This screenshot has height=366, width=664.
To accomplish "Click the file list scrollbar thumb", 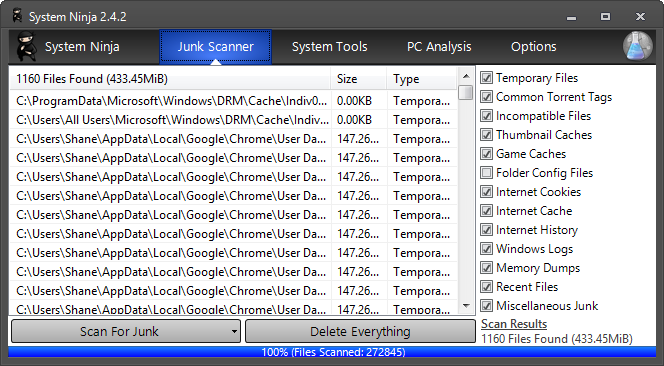I will pos(466,92).
